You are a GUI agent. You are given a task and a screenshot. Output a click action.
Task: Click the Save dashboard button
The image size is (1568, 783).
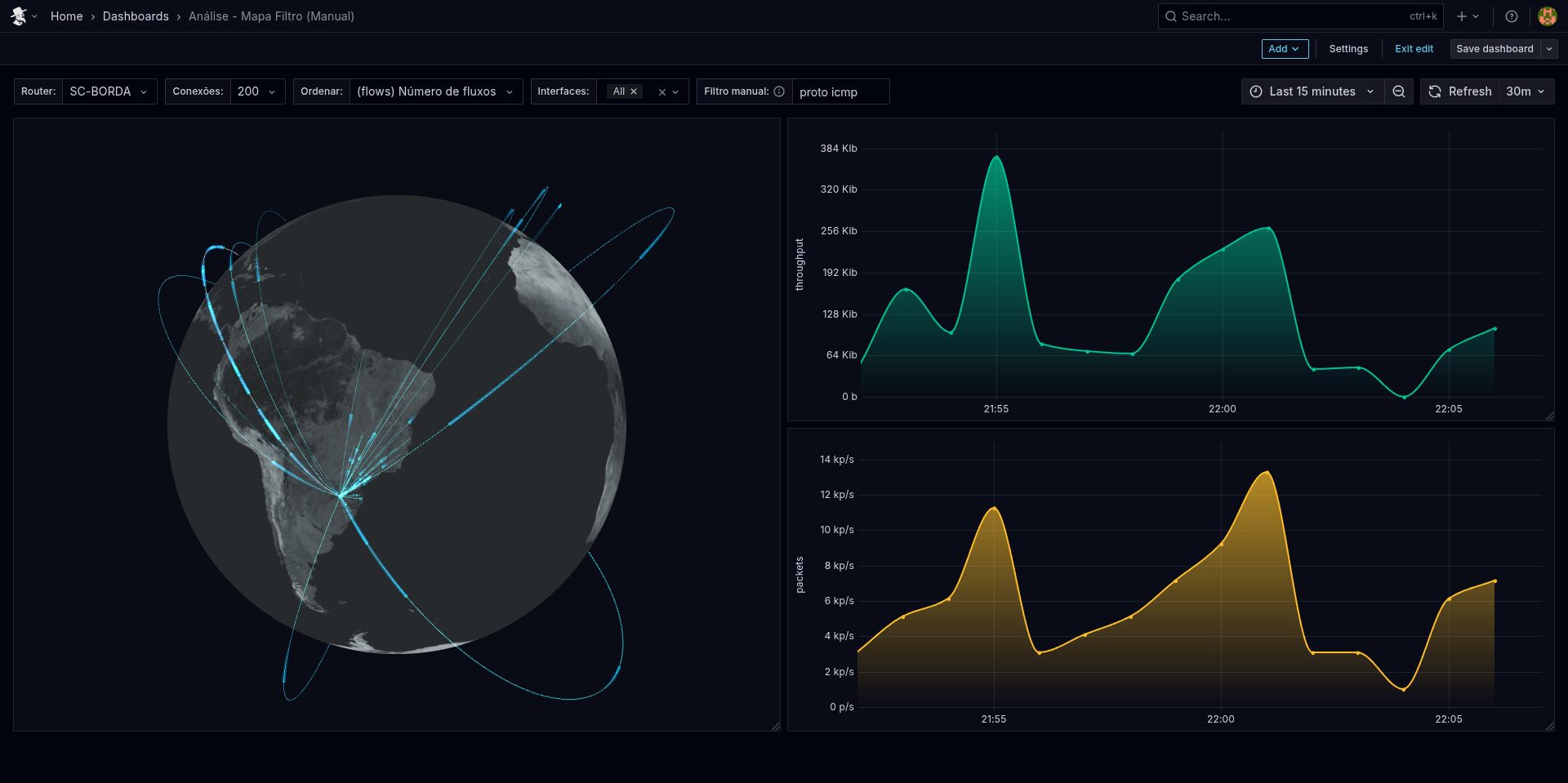coord(1494,49)
